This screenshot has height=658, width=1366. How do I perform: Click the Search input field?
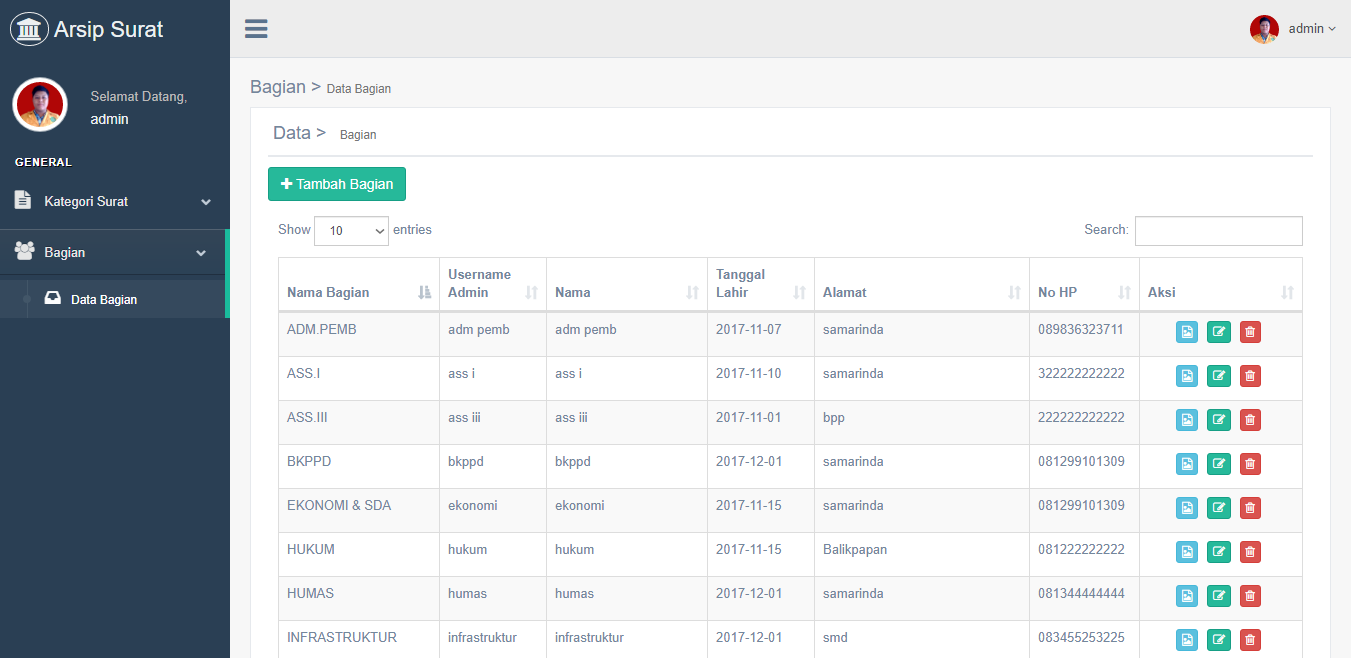(x=1218, y=231)
